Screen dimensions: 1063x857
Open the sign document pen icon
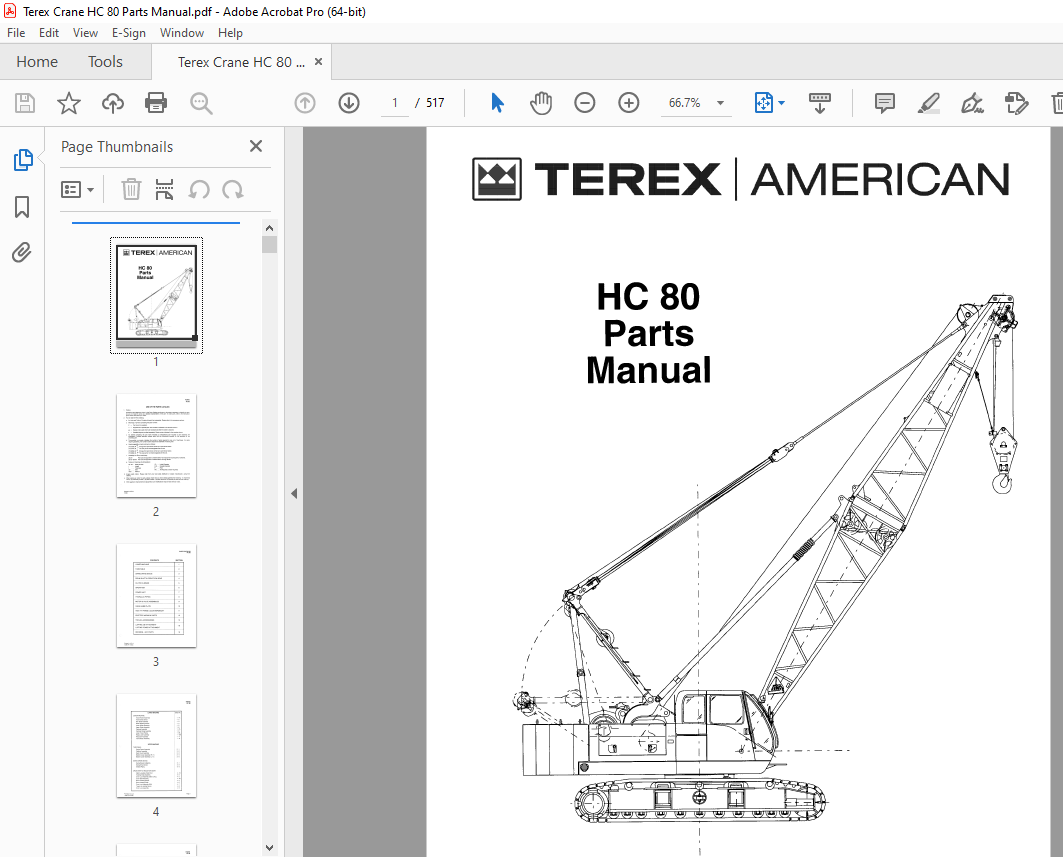point(972,103)
